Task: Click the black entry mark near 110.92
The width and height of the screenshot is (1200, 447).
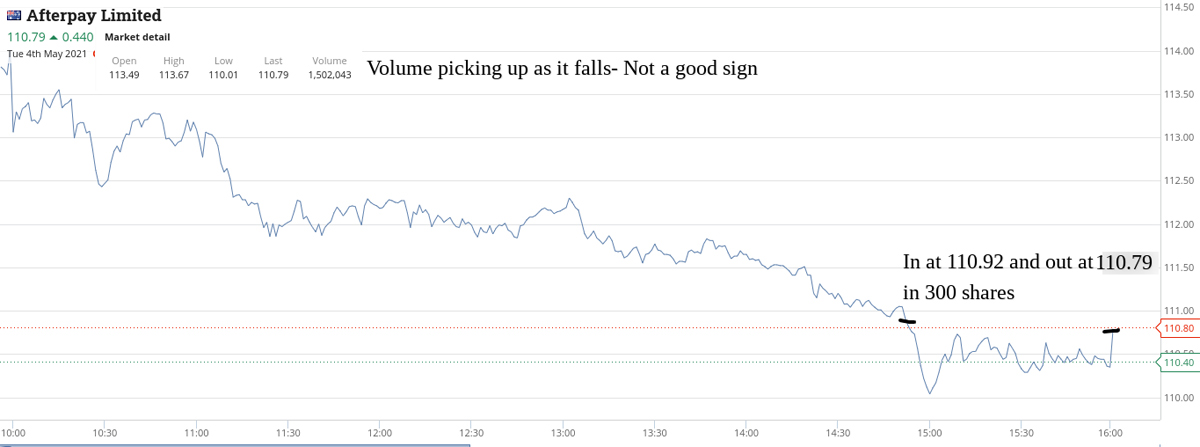Action: click(907, 321)
